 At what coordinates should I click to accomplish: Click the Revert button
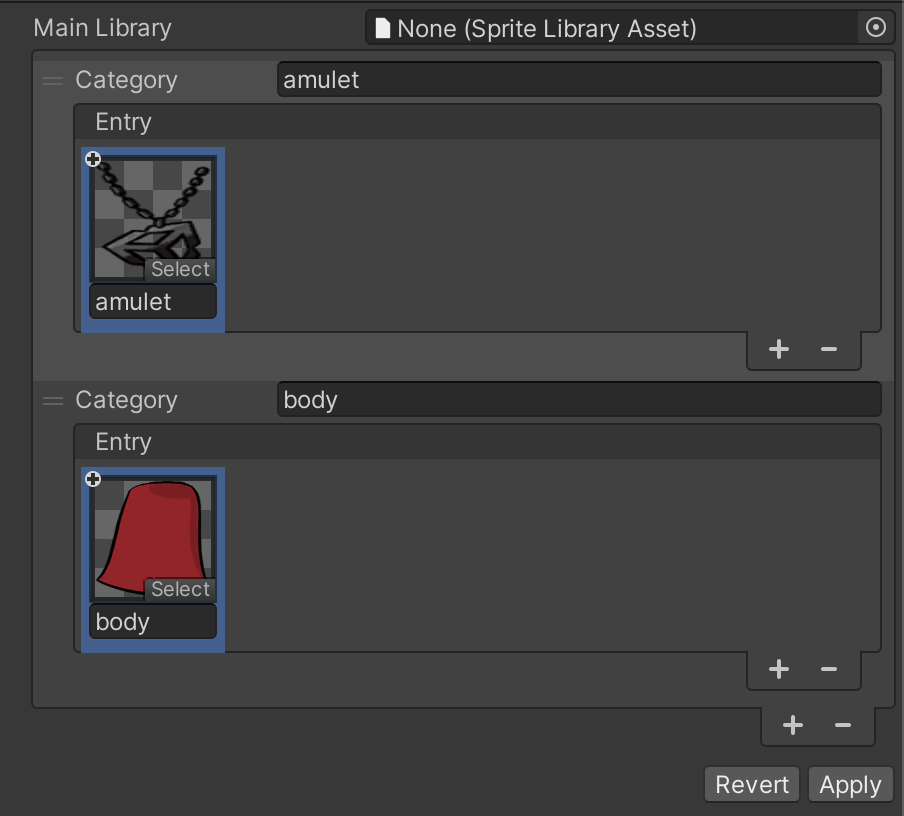point(752,785)
